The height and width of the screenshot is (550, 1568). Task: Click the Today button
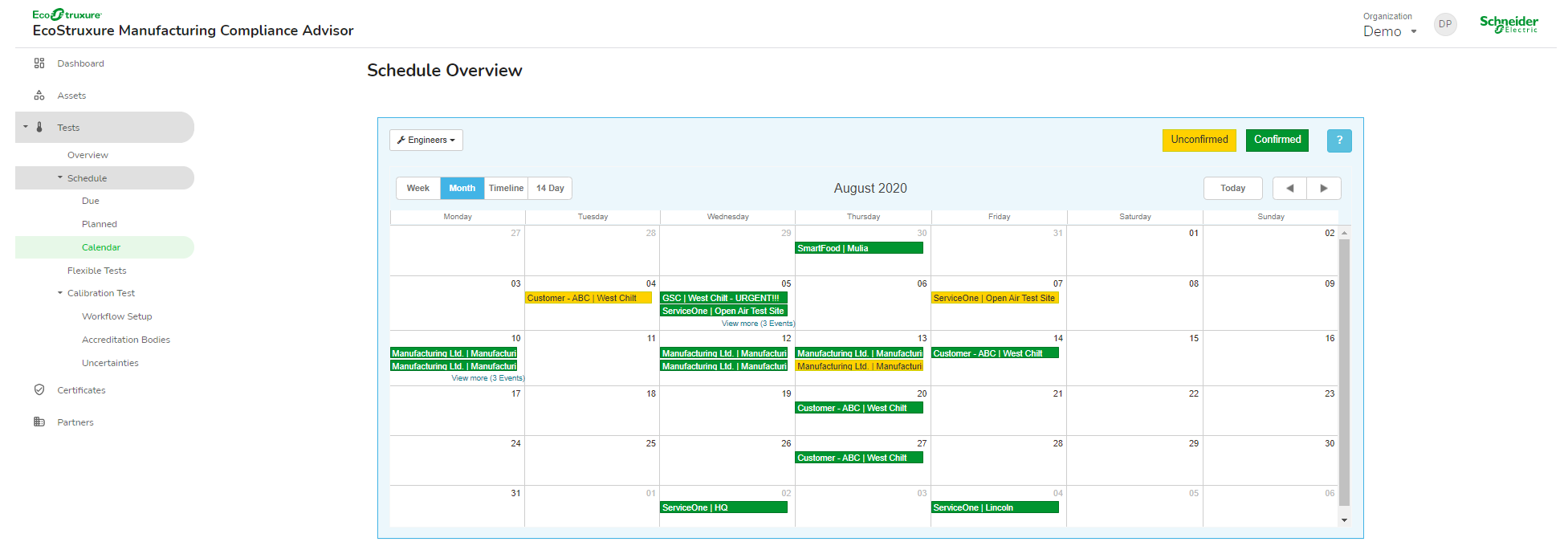1232,188
